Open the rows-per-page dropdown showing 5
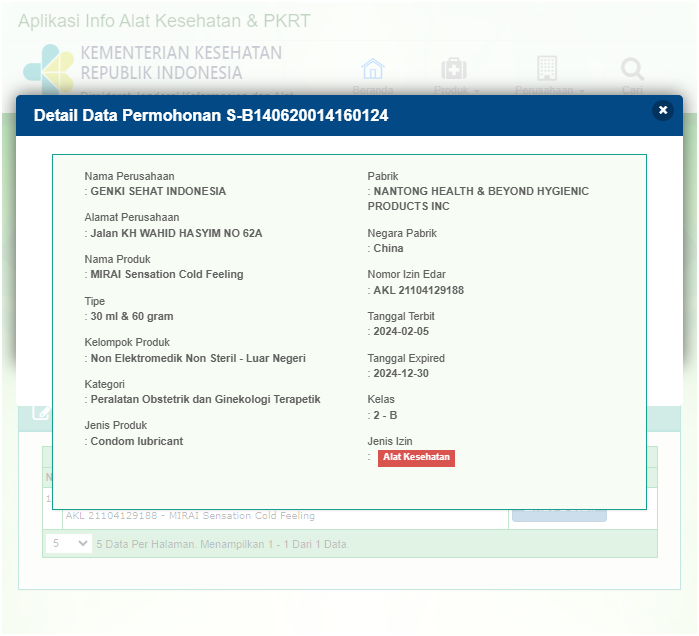 (70, 544)
